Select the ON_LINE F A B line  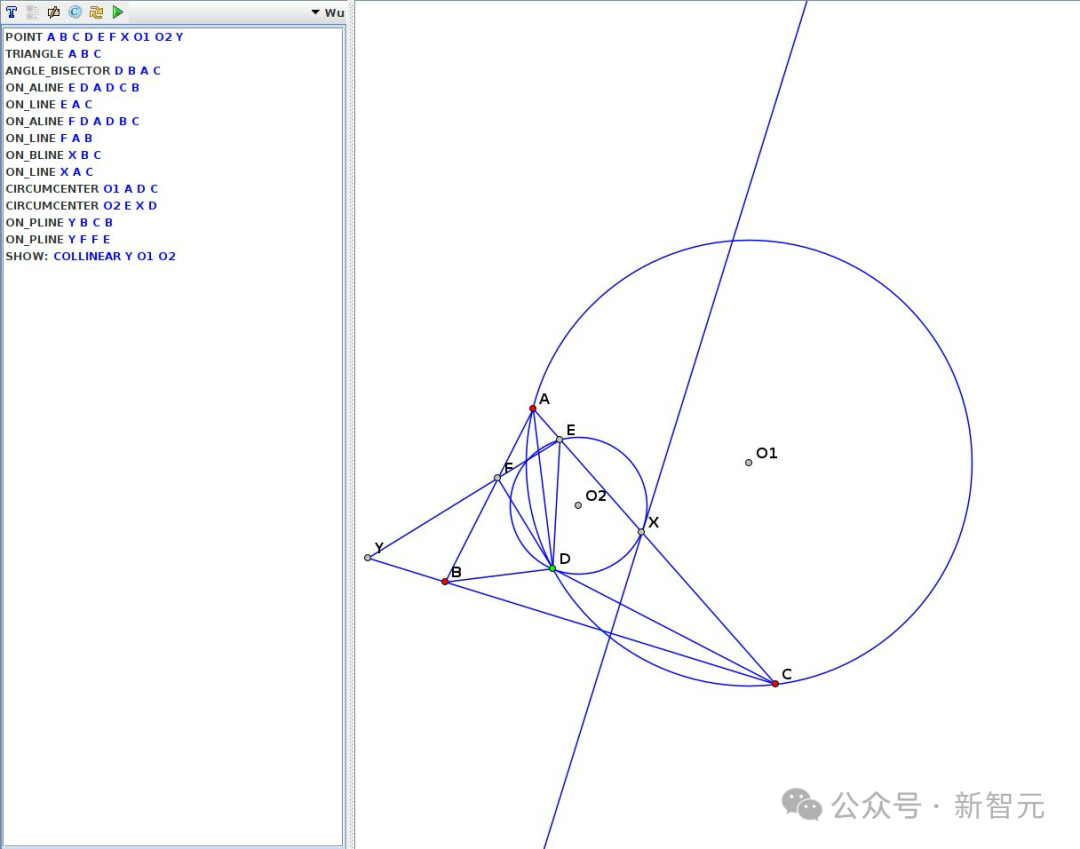[49, 138]
